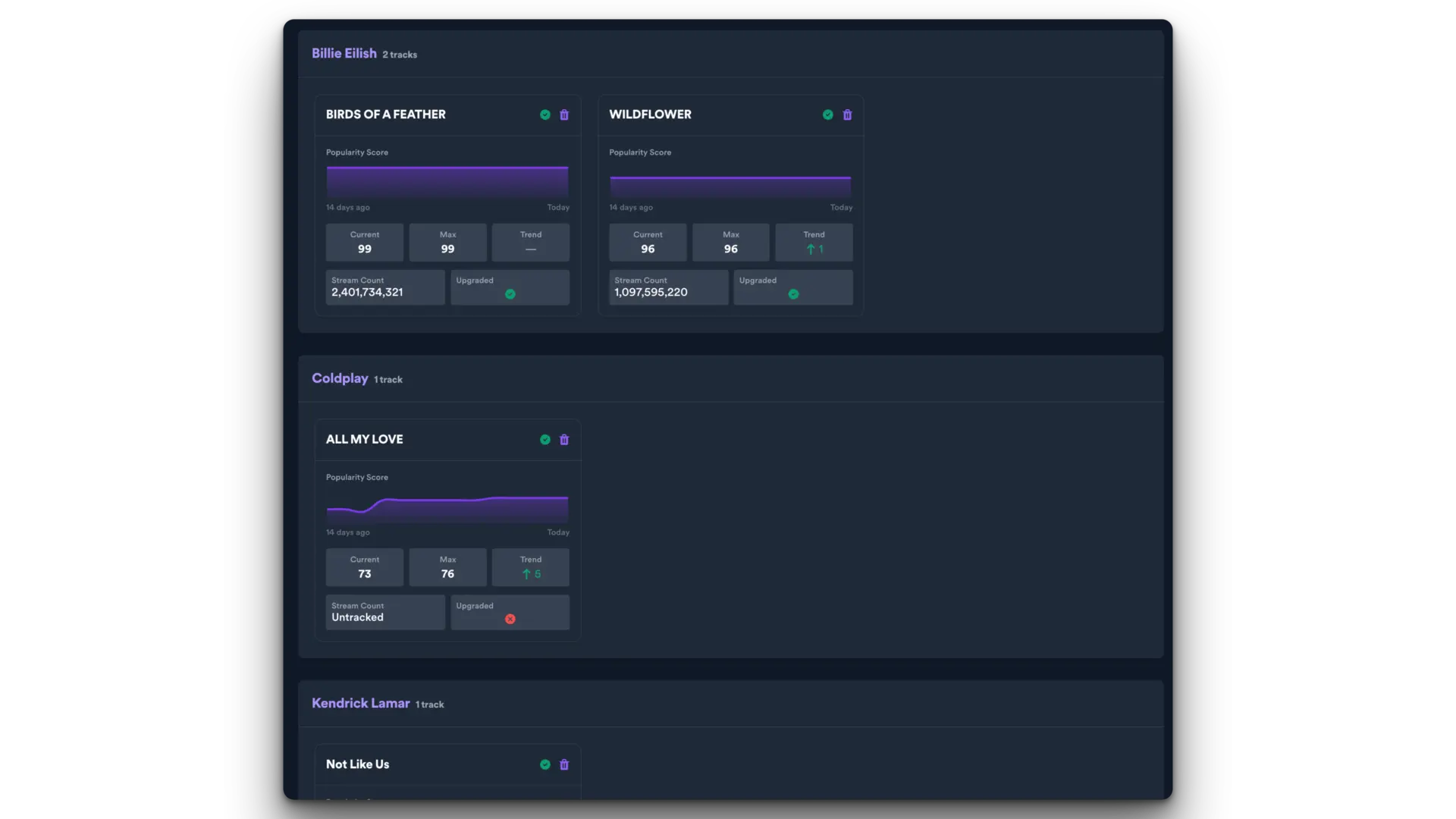Remove "ALL MY LOVE" using its trash icon
Screen dimensions: 1456x819
click(564, 439)
